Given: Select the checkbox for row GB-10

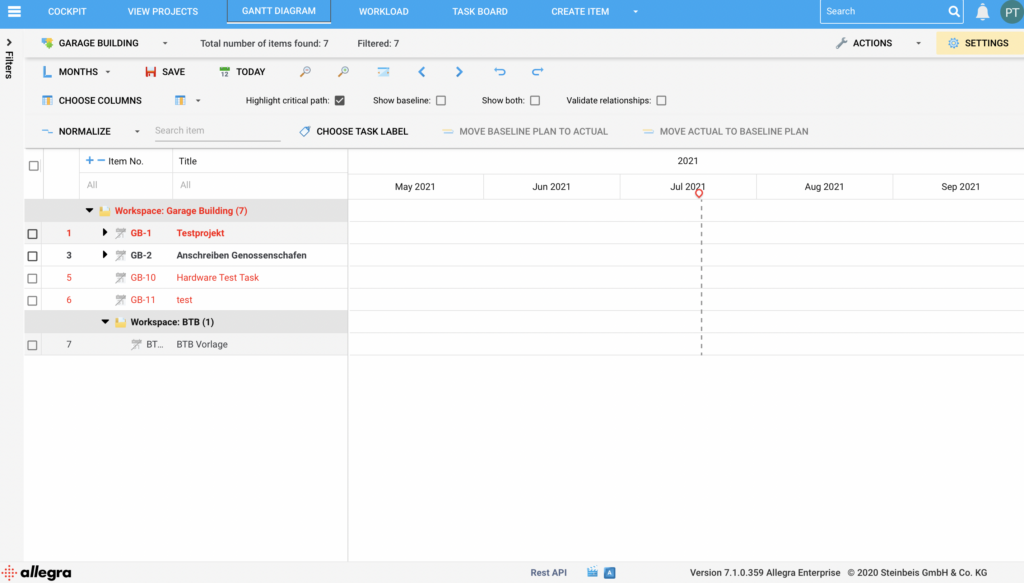Looking at the screenshot, I should coord(33,278).
